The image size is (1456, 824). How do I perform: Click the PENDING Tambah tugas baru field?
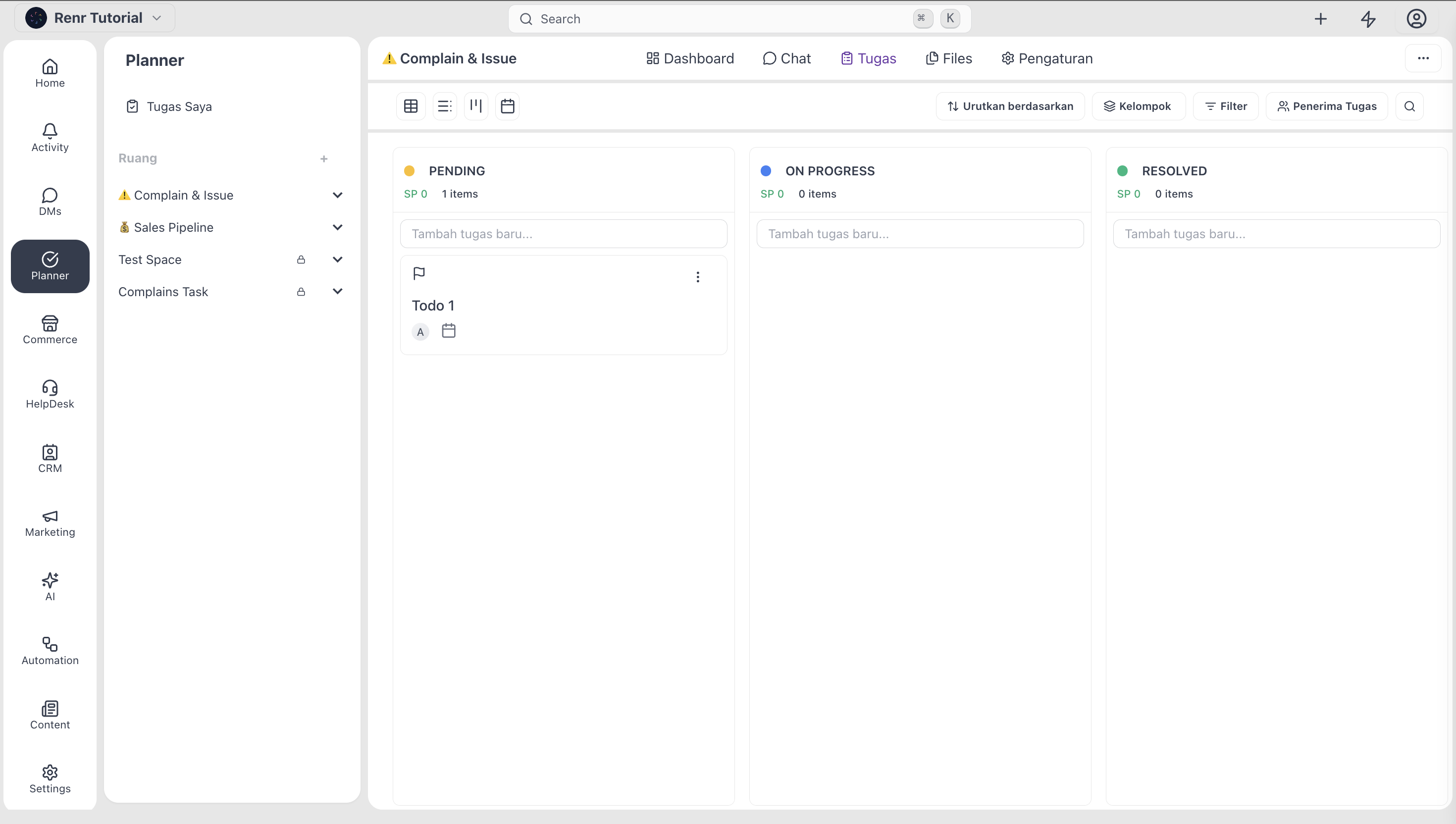coord(564,234)
